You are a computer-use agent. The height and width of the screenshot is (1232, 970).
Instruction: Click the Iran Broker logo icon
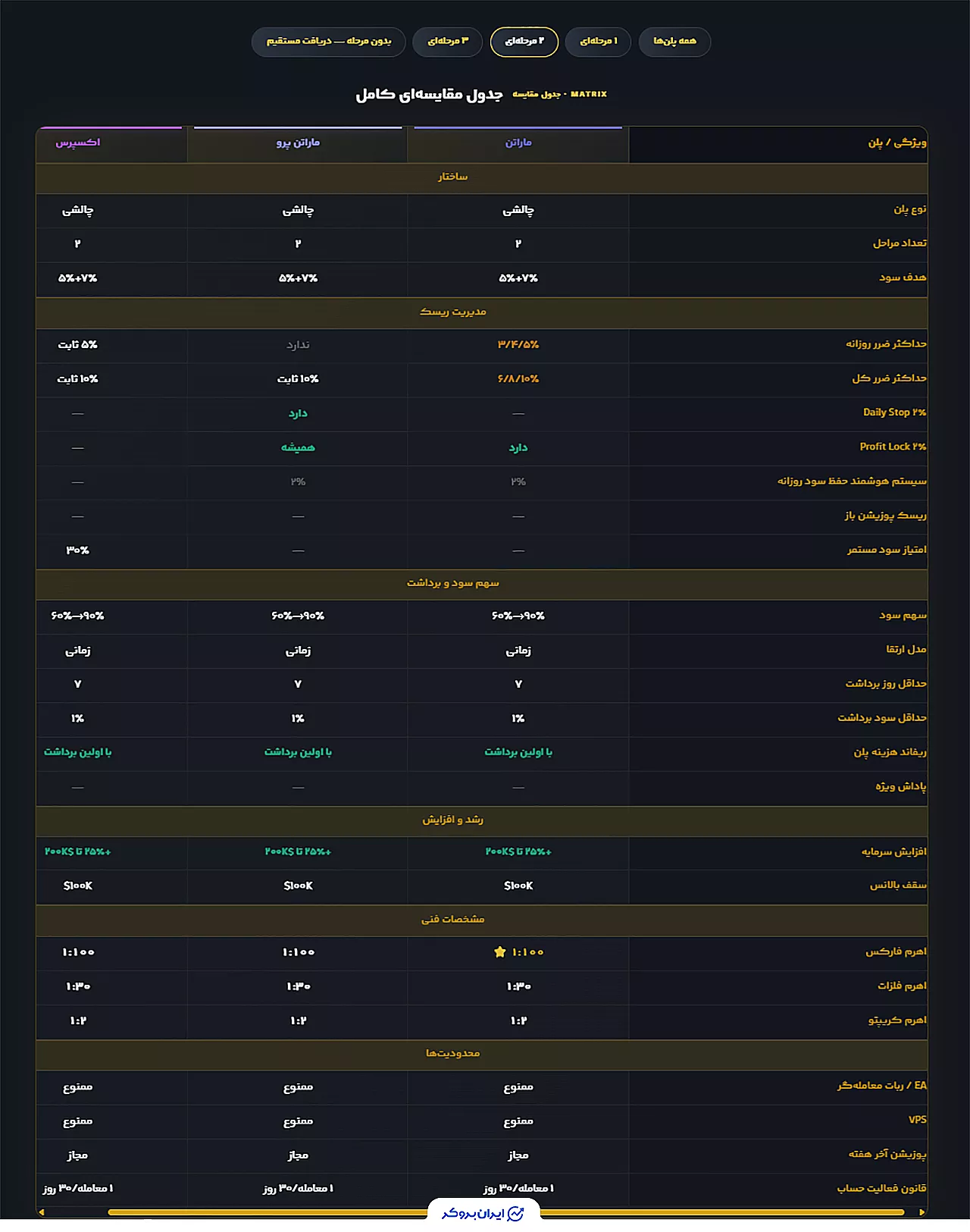[x=515, y=1214]
